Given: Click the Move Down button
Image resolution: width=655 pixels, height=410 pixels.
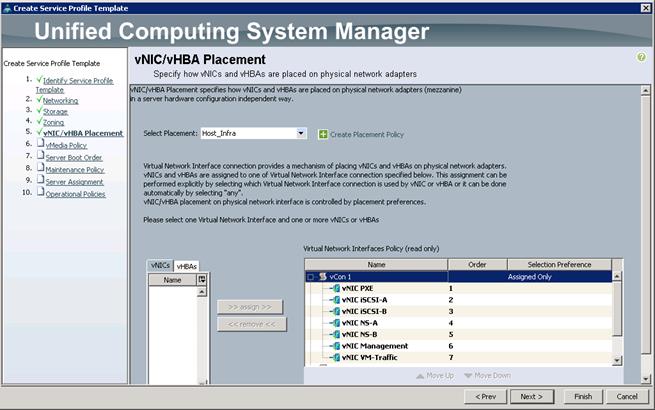Looking at the screenshot, I should (487, 376).
